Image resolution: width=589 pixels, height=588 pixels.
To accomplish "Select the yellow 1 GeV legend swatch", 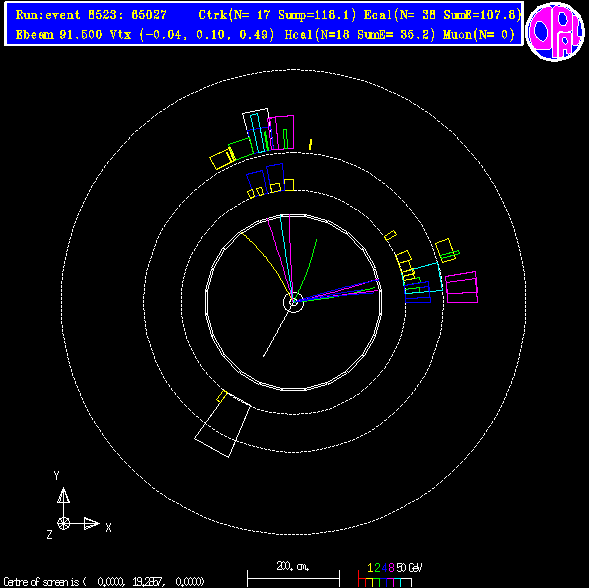I will pyautogui.click(x=370, y=582).
